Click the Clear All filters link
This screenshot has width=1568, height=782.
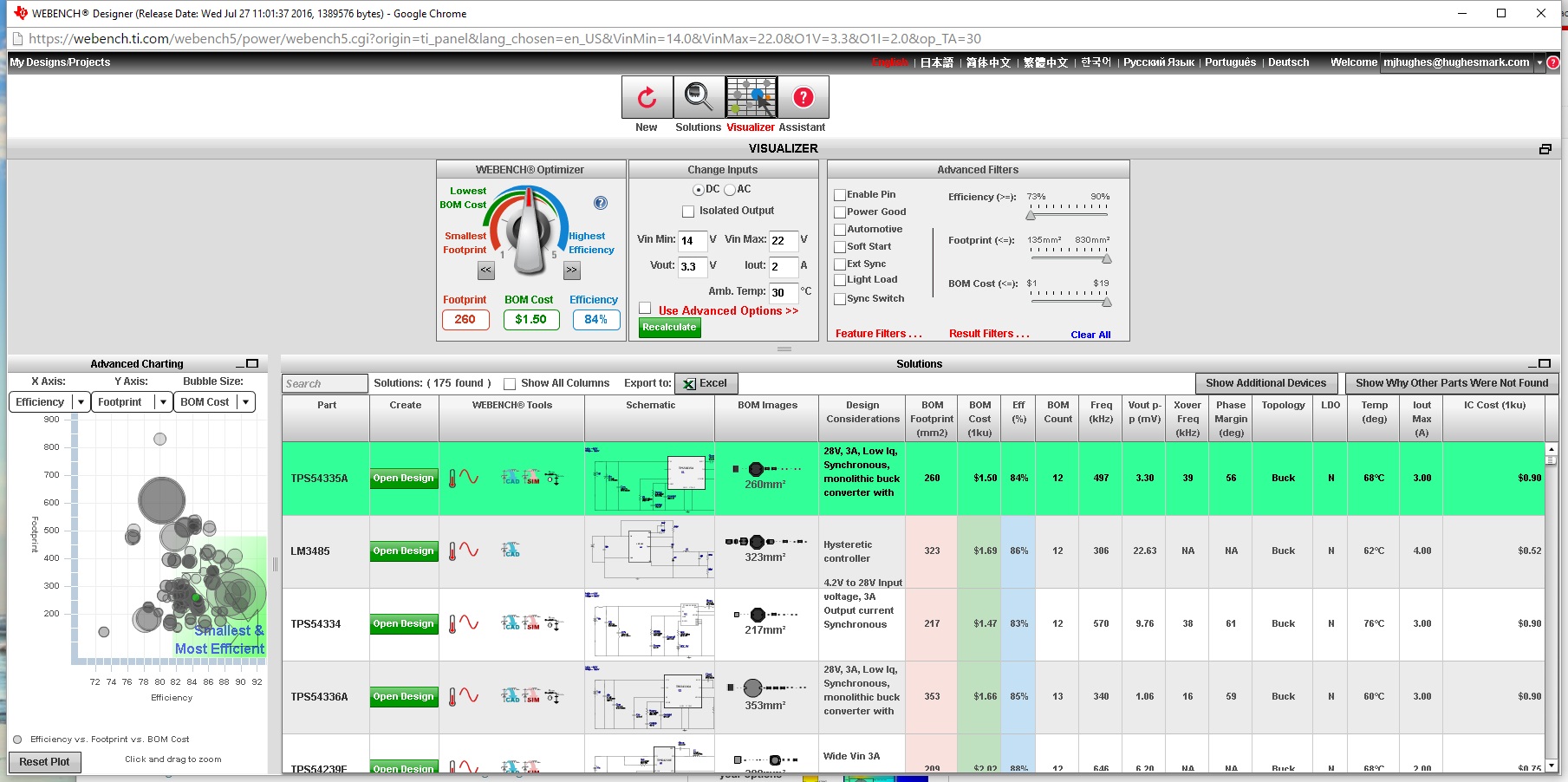(x=1090, y=335)
